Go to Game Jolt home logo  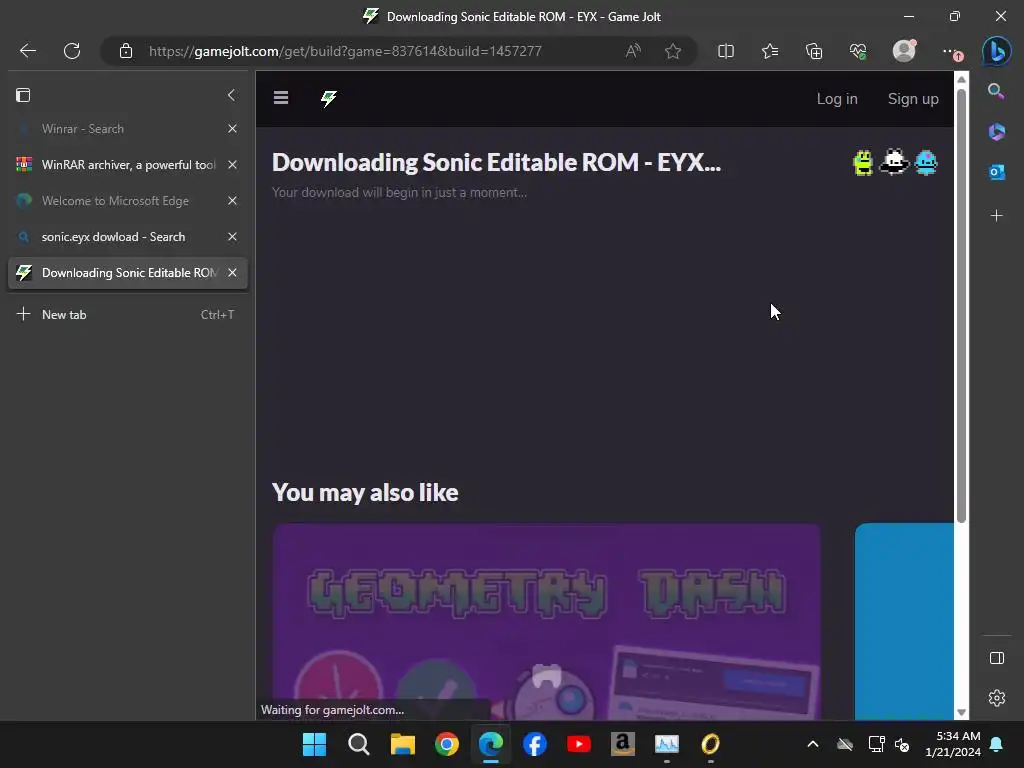point(328,99)
